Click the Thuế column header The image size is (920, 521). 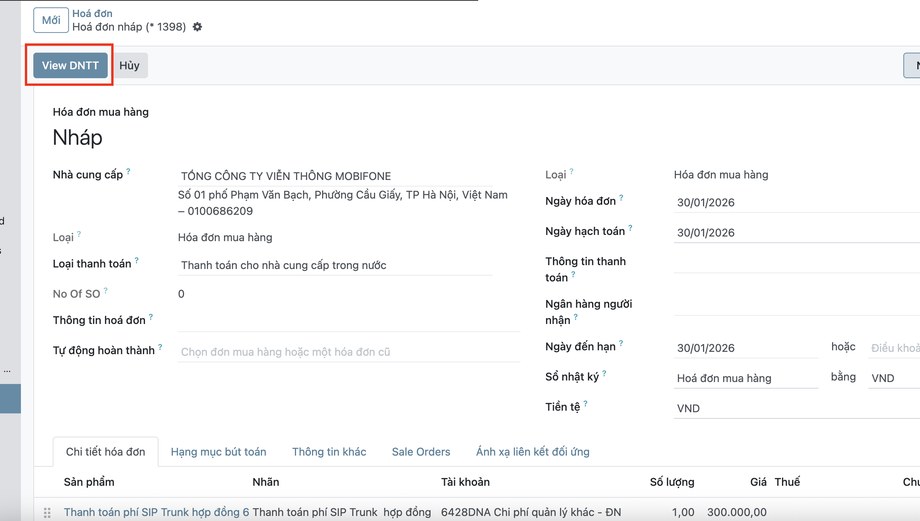tap(787, 482)
